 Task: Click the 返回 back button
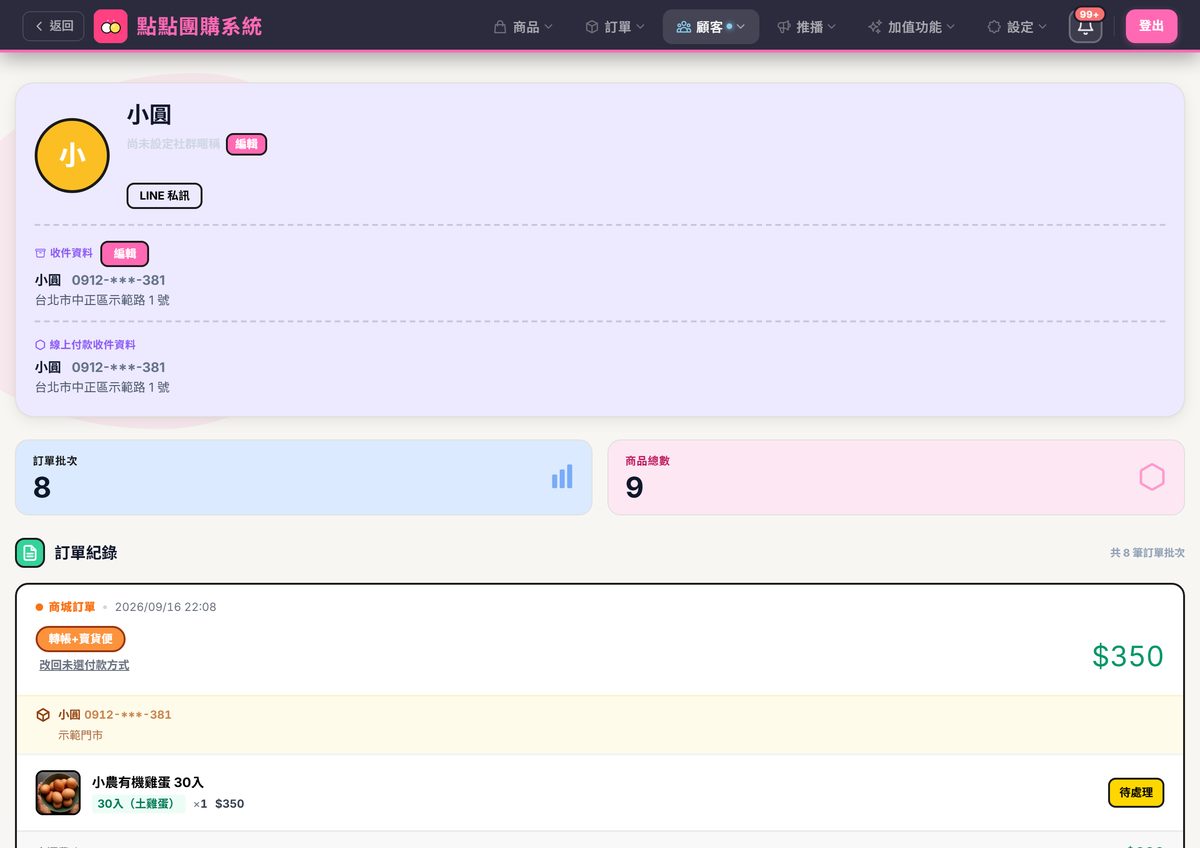point(53,26)
